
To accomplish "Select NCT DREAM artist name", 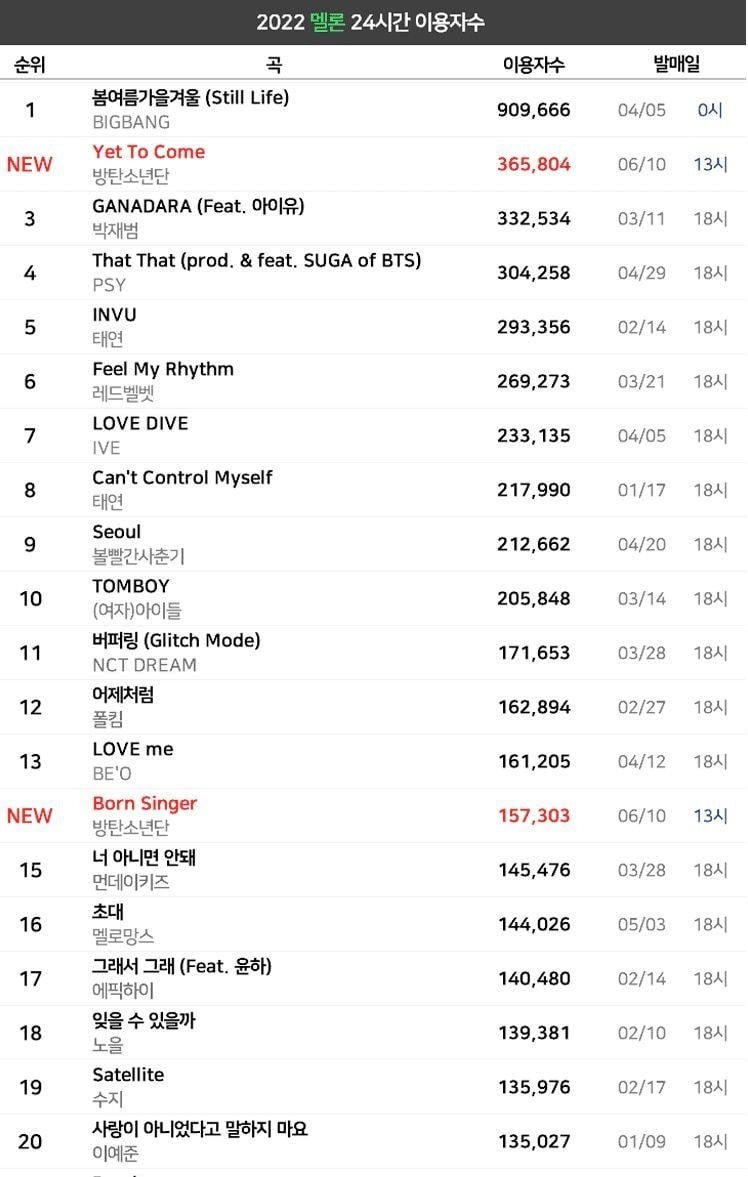I will pyautogui.click(x=144, y=665).
